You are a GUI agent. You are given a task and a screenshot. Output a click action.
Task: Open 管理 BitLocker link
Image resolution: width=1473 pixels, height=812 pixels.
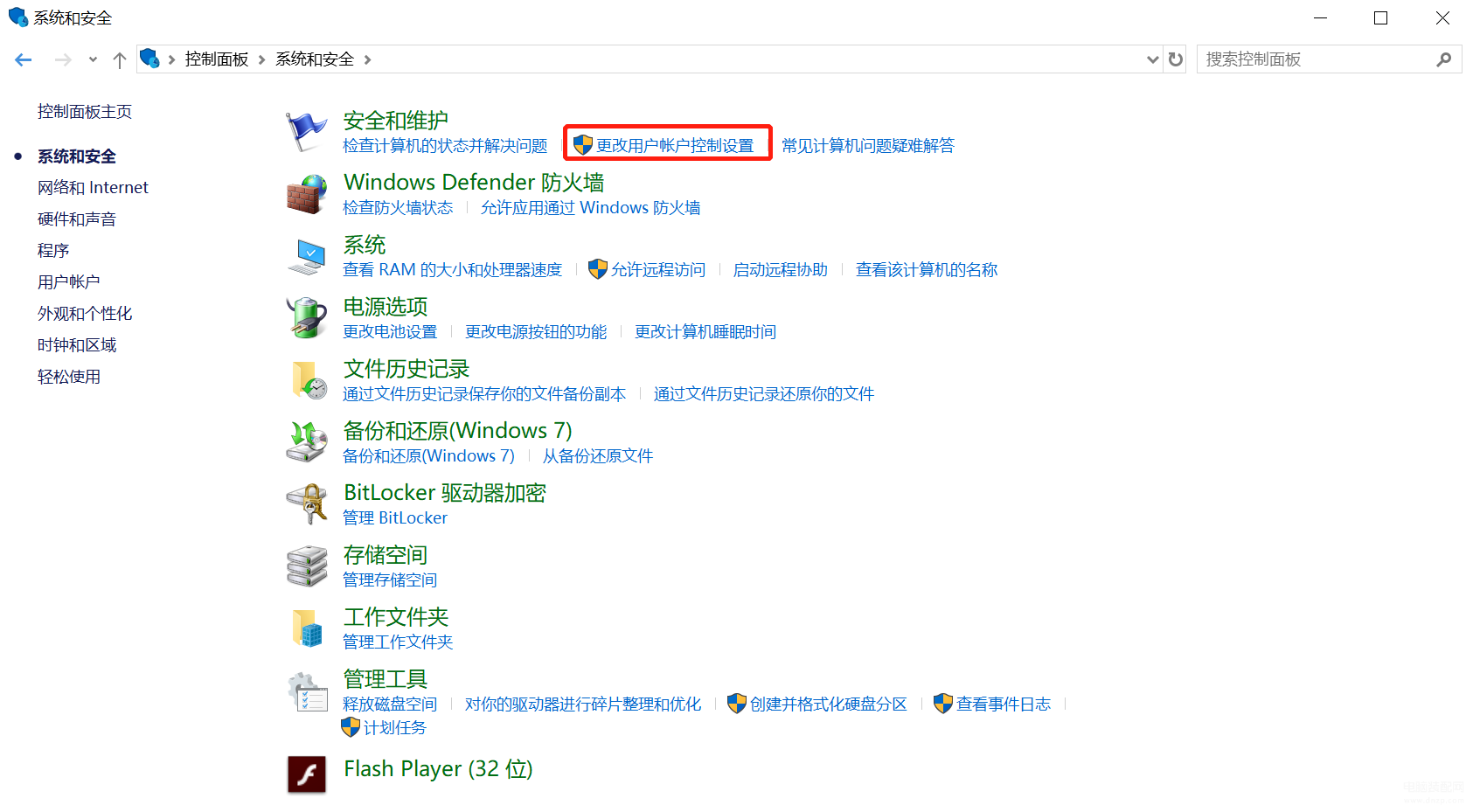tap(395, 517)
